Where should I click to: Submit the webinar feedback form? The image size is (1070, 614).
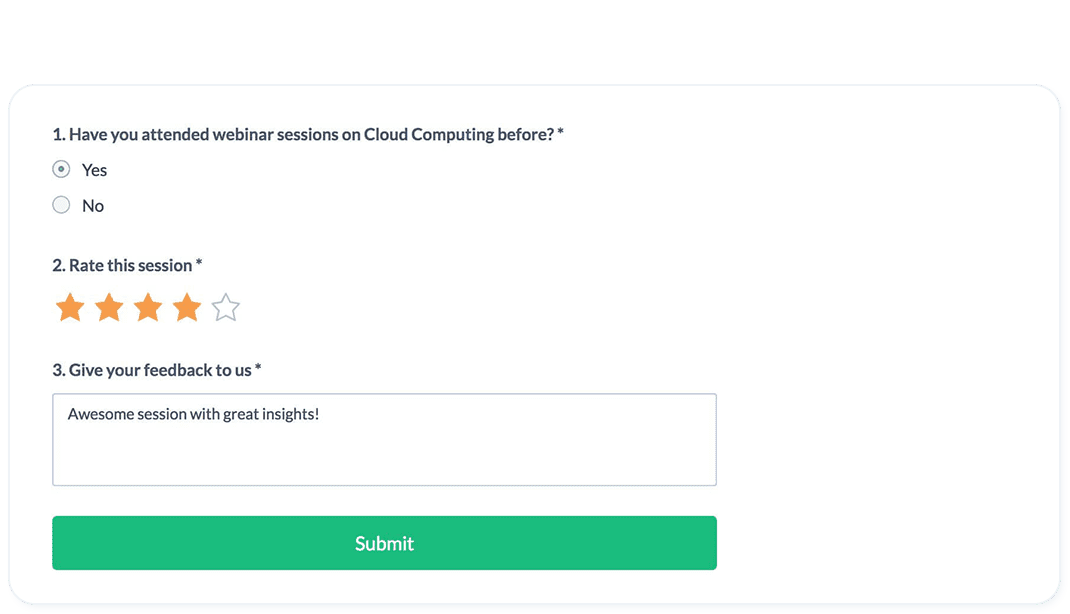pyautogui.click(x=384, y=543)
